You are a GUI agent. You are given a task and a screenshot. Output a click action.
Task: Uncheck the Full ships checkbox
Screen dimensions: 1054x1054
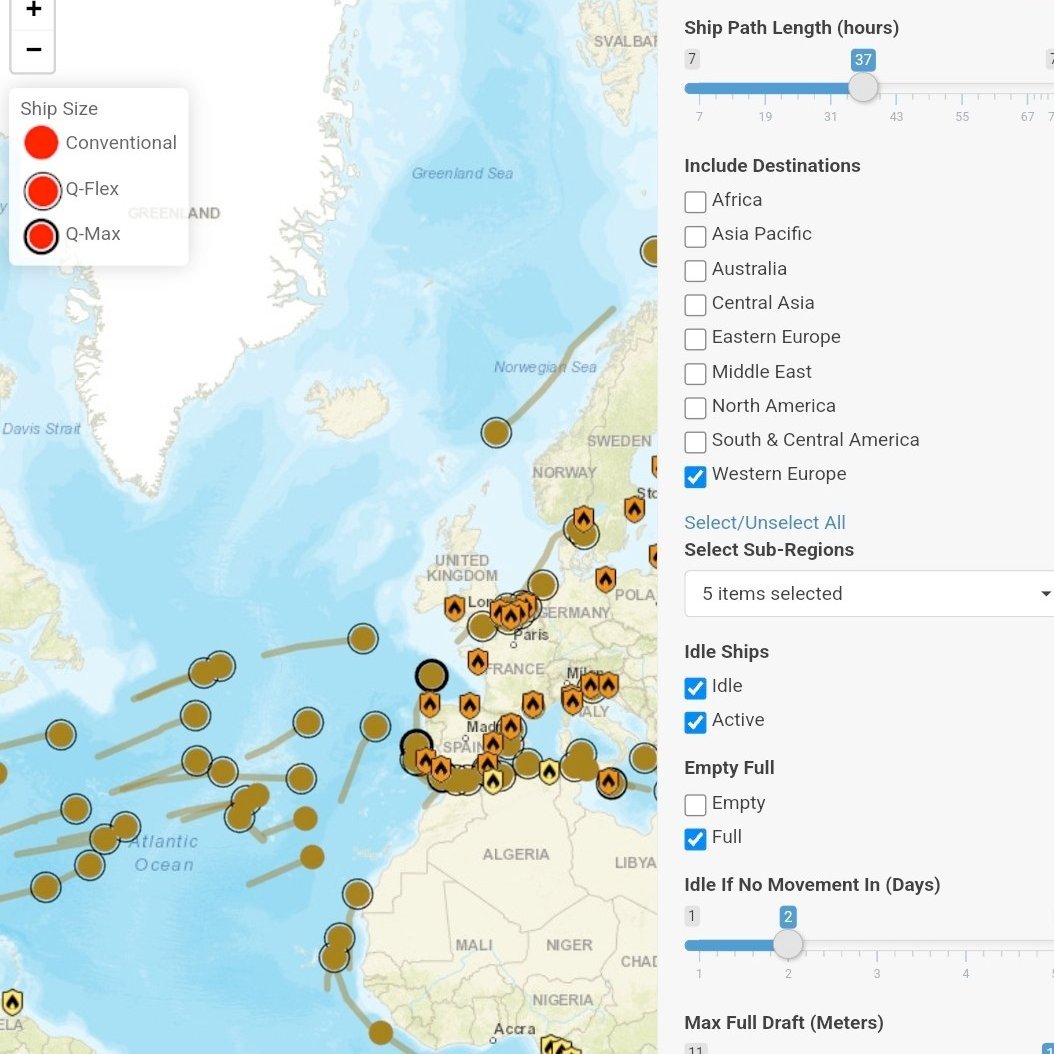coord(695,839)
